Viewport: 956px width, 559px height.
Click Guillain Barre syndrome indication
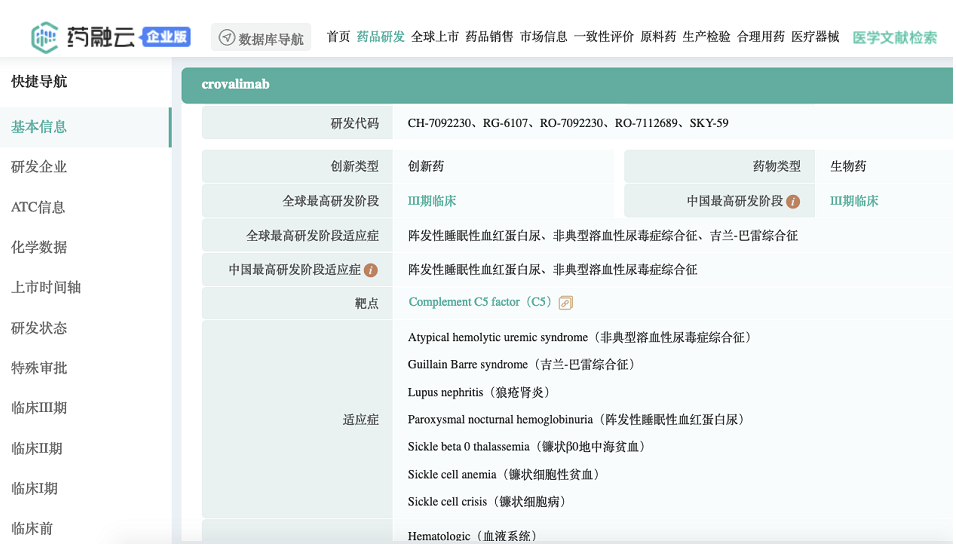pyautogui.click(x=523, y=365)
